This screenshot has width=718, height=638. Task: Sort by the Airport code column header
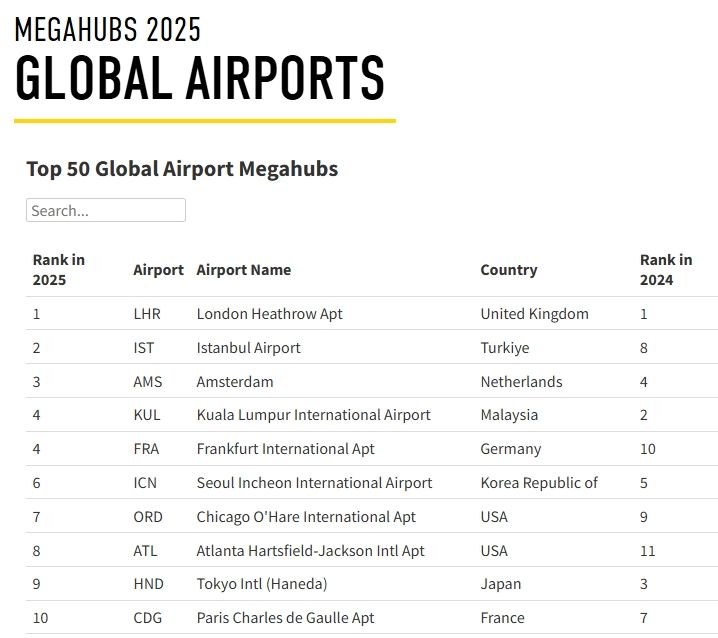point(158,270)
